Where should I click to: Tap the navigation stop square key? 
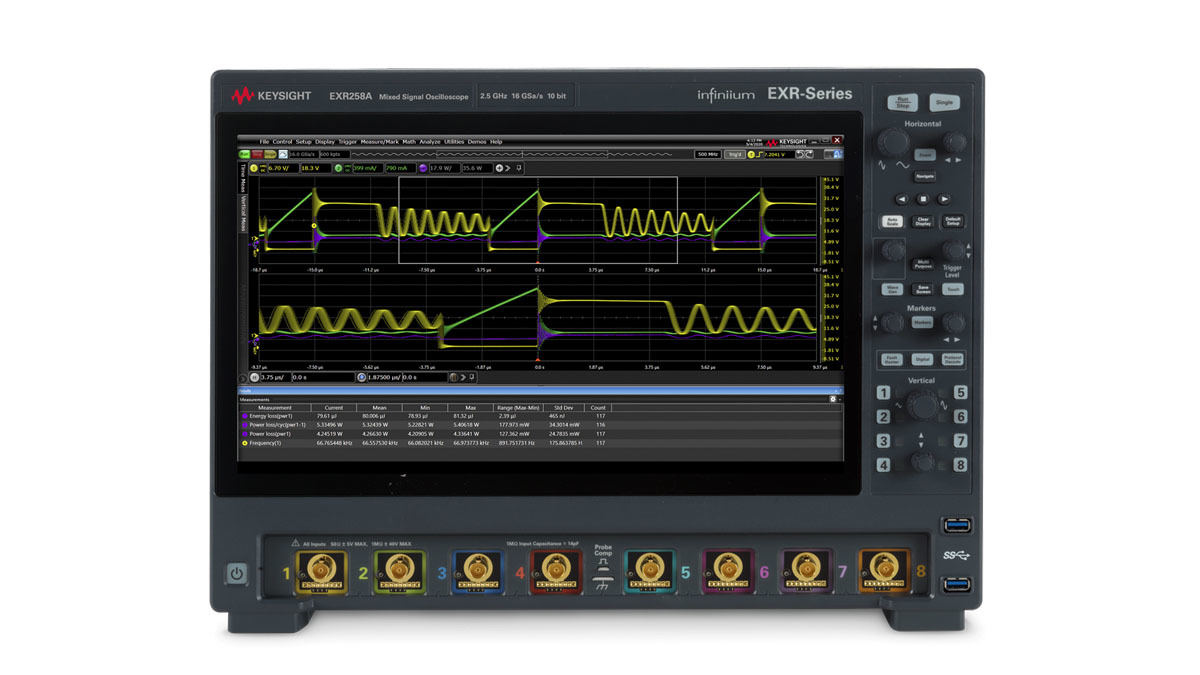pyautogui.click(x=923, y=198)
